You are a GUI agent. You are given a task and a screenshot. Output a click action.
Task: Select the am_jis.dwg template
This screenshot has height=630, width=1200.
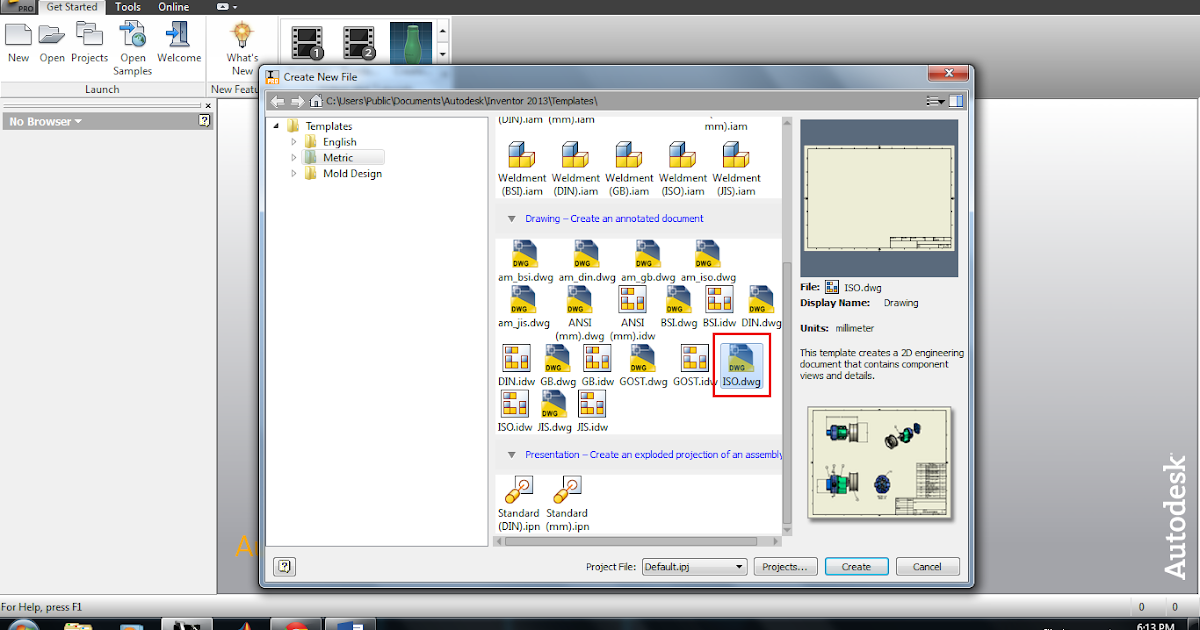[x=524, y=307]
